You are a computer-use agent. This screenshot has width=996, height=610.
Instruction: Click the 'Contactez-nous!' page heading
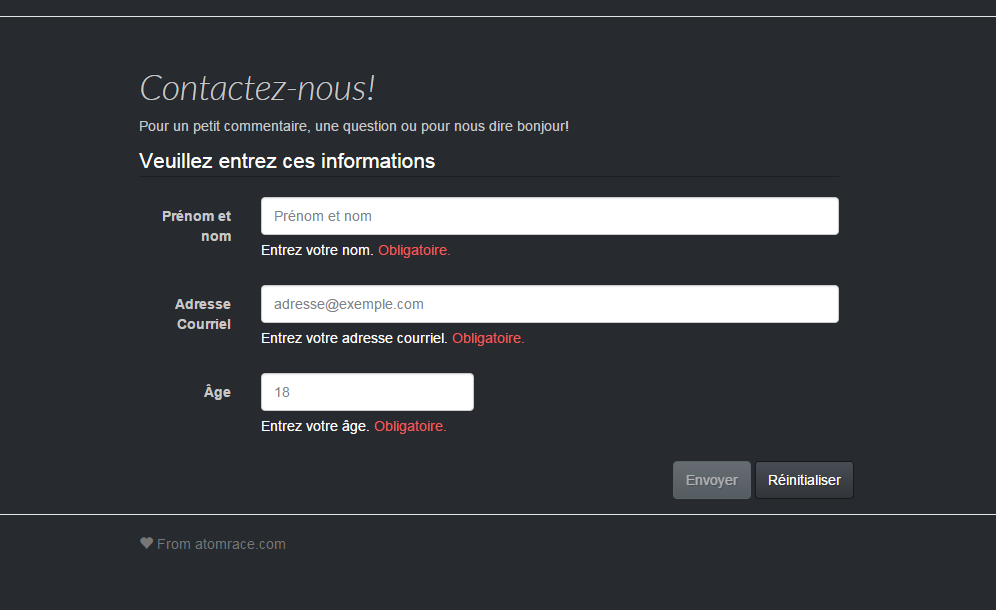[x=257, y=88]
